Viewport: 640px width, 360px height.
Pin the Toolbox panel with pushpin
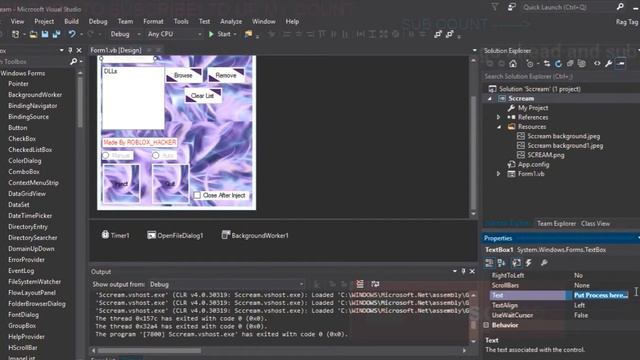pos(70,50)
